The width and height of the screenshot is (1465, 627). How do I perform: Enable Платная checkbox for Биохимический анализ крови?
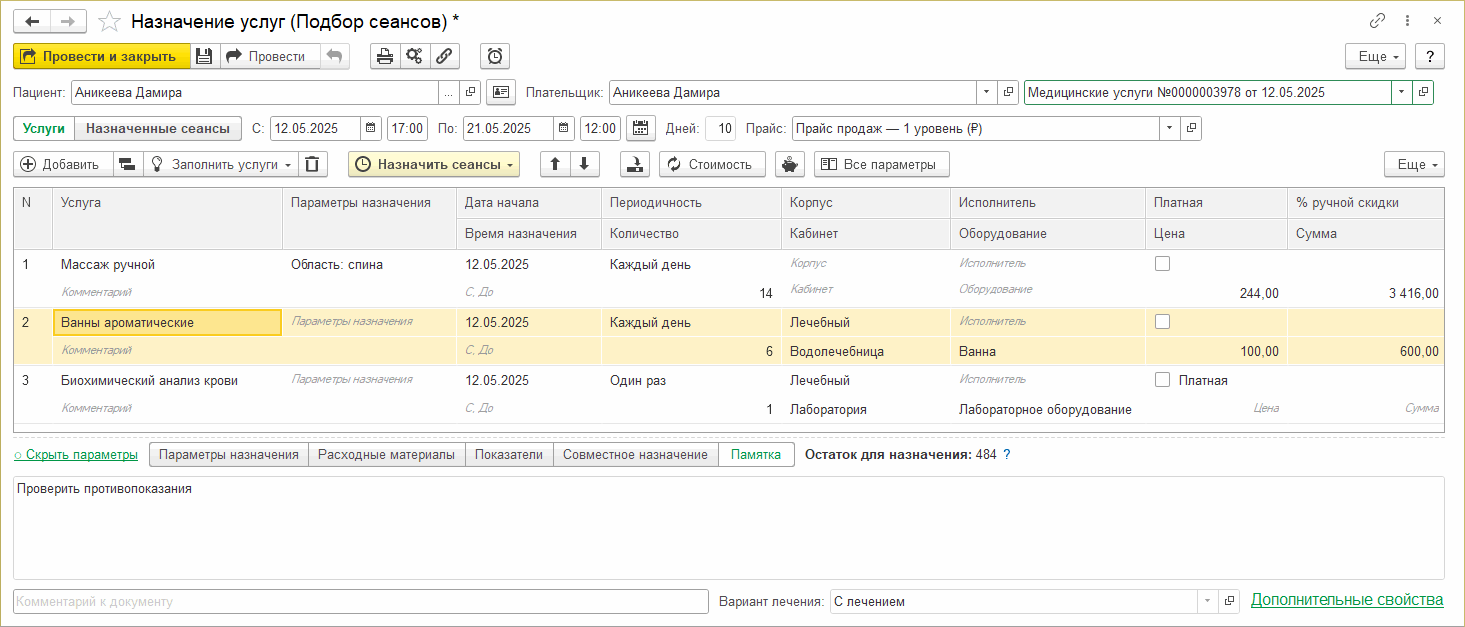pyautogui.click(x=1162, y=380)
